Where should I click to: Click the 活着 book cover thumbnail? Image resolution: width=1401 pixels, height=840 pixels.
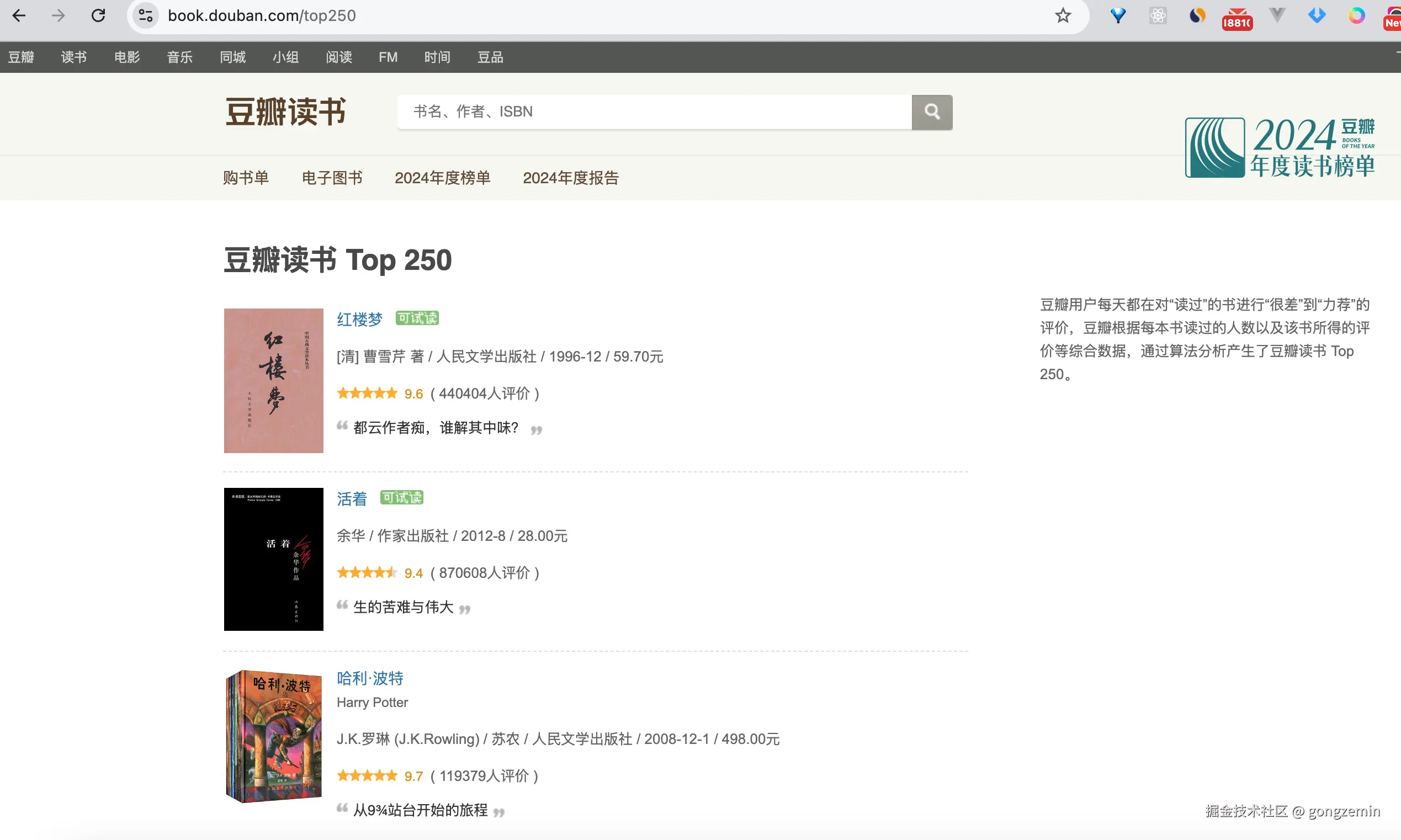pyautogui.click(x=273, y=559)
